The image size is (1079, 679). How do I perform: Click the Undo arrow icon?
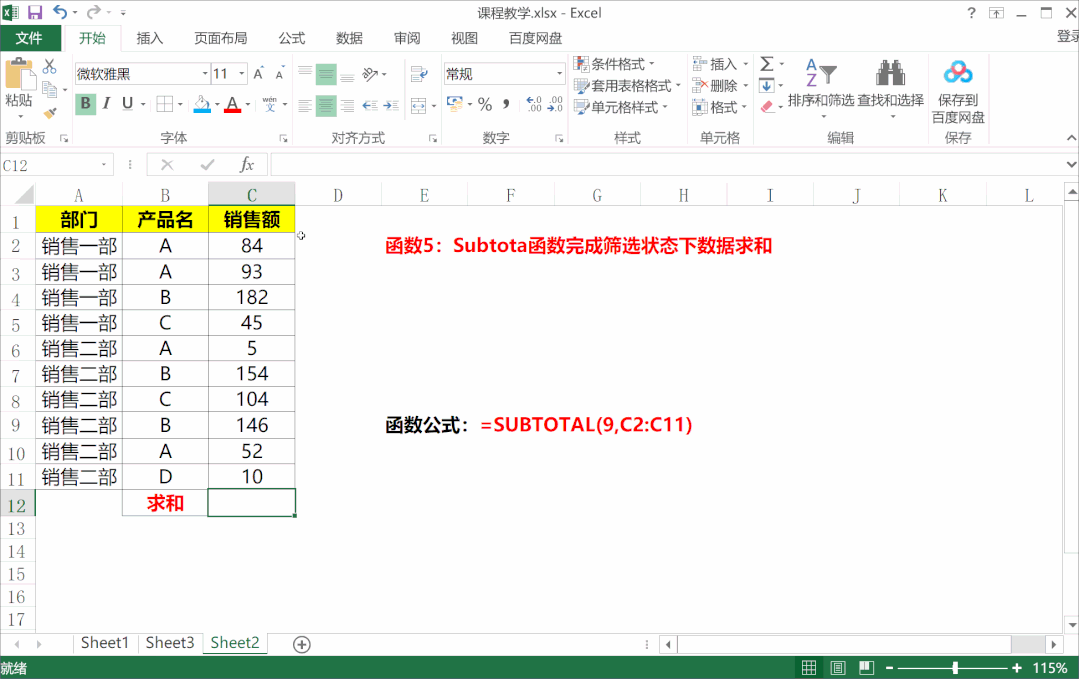point(60,12)
